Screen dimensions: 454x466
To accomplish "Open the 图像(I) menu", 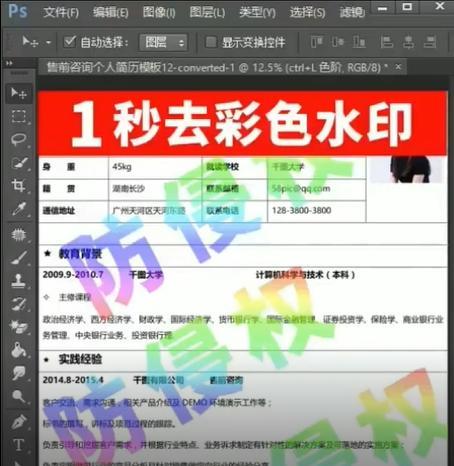I will tap(159, 13).
